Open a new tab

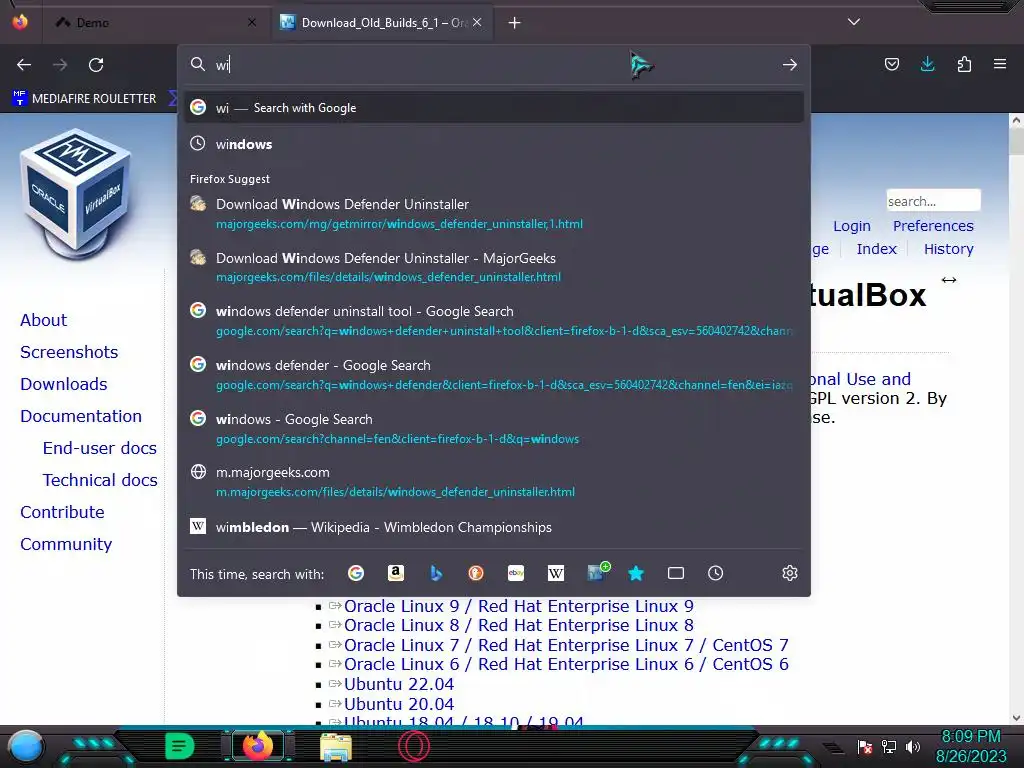515,23
